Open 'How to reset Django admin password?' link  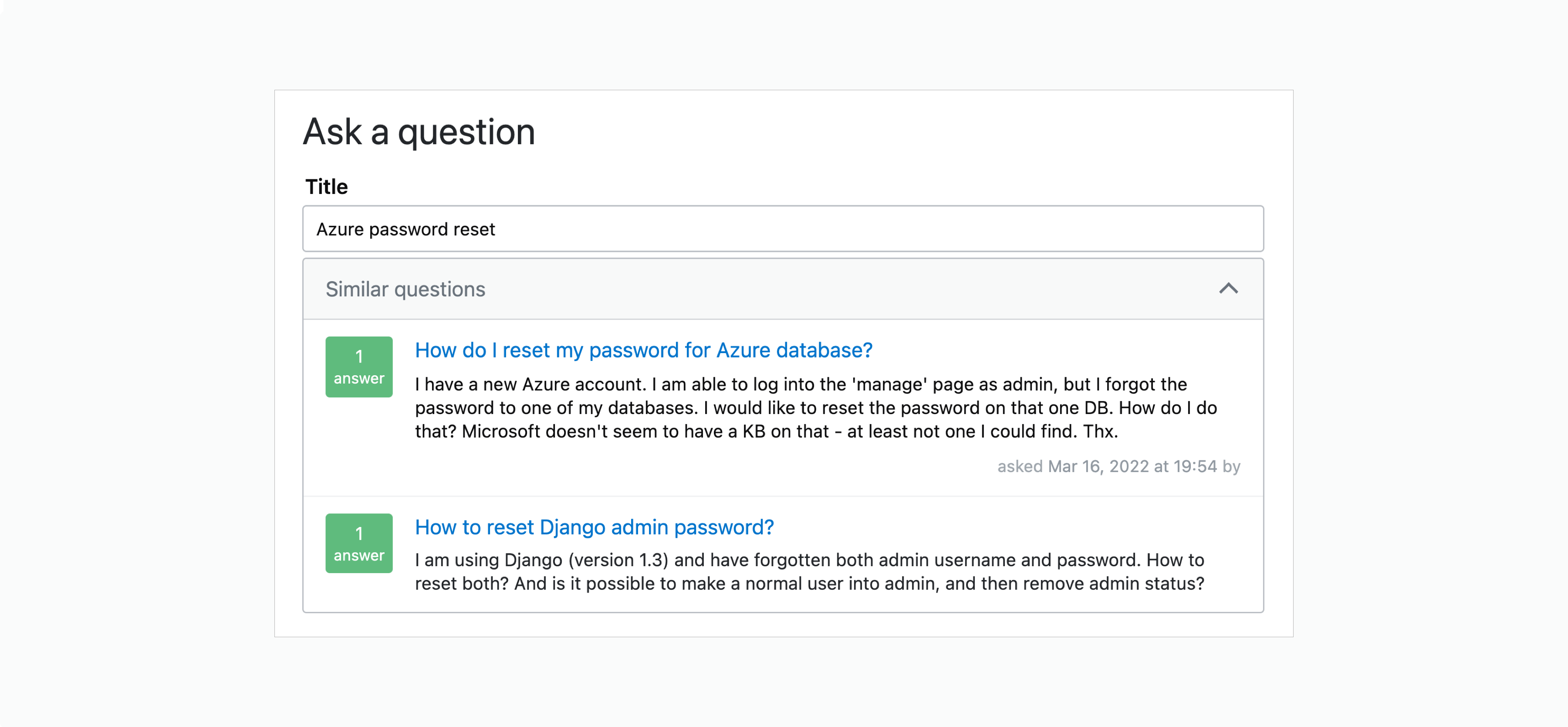pos(594,527)
